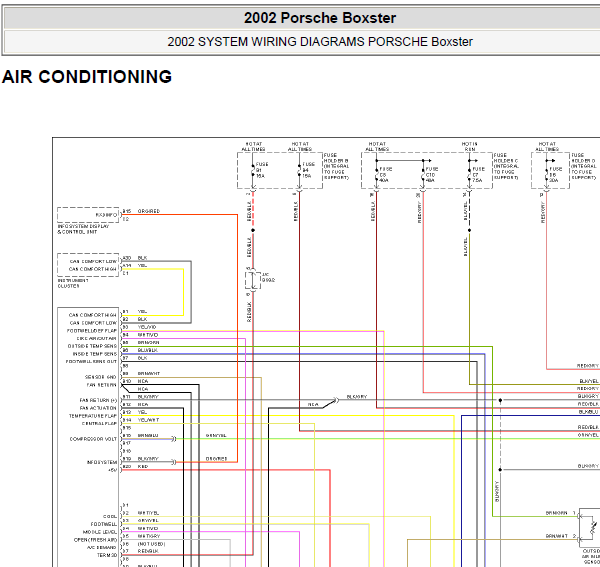Click the 'SENSOR GND' pin label

point(101,377)
